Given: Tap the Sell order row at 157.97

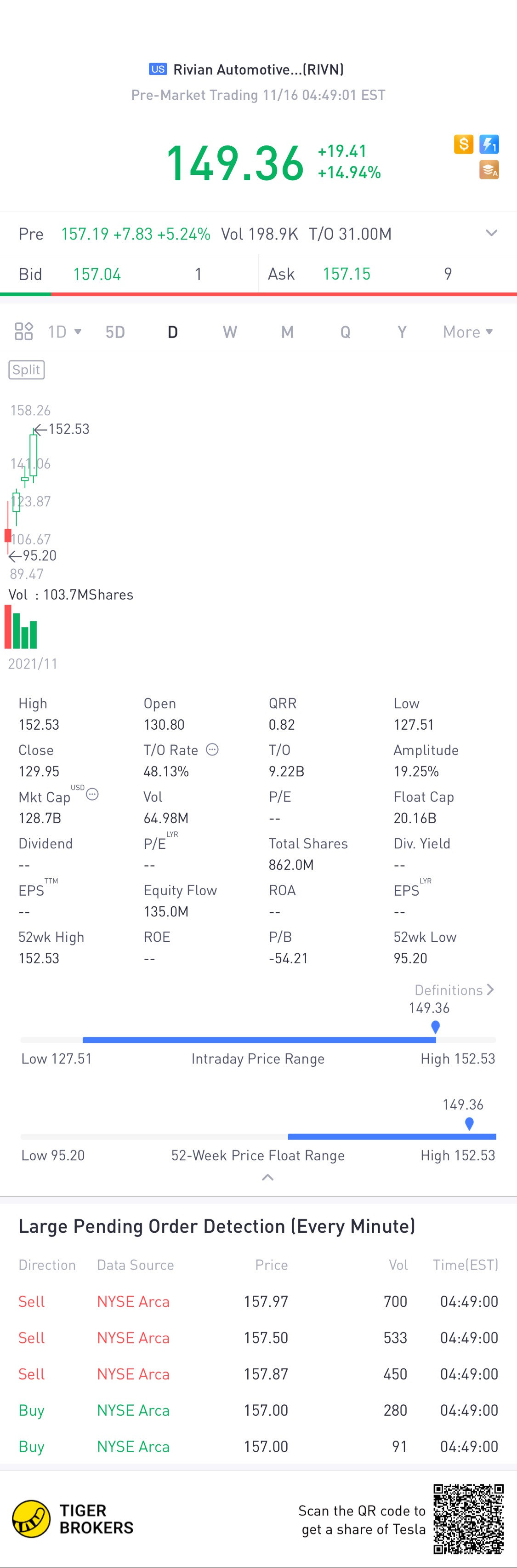Looking at the screenshot, I should click(x=258, y=1301).
